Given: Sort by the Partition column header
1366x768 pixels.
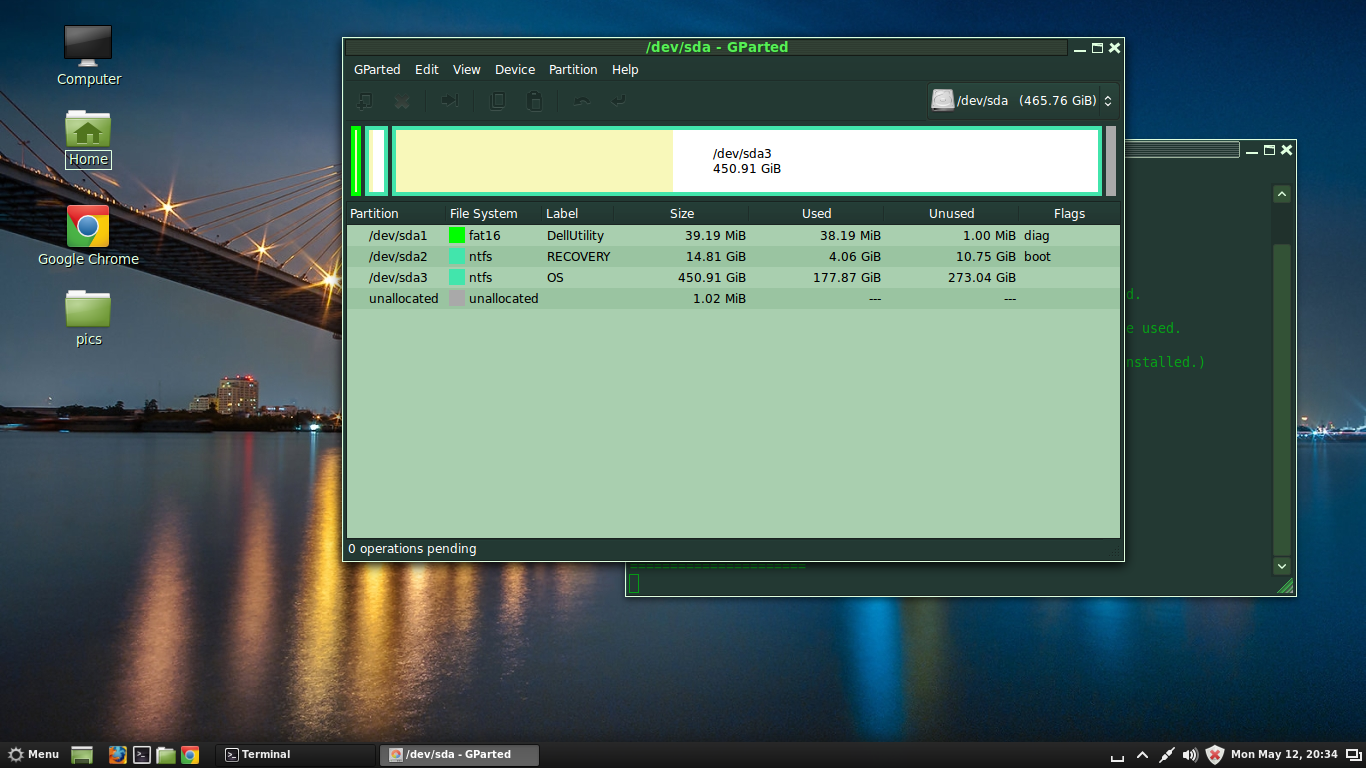Looking at the screenshot, I should [395, 214].
